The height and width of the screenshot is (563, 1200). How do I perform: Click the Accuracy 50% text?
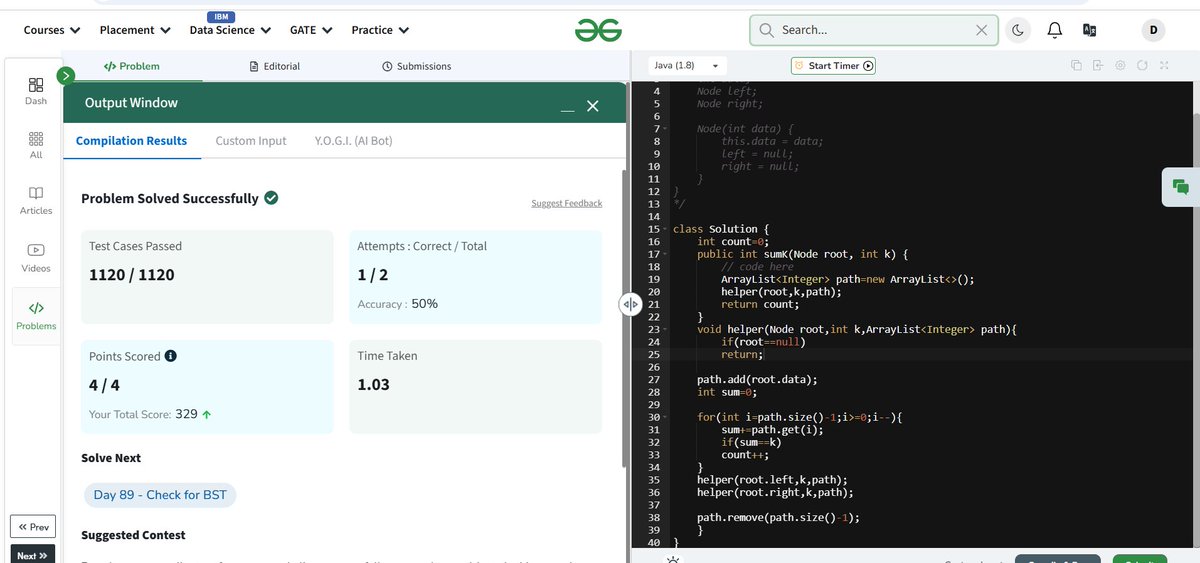(x=398, y=304)
